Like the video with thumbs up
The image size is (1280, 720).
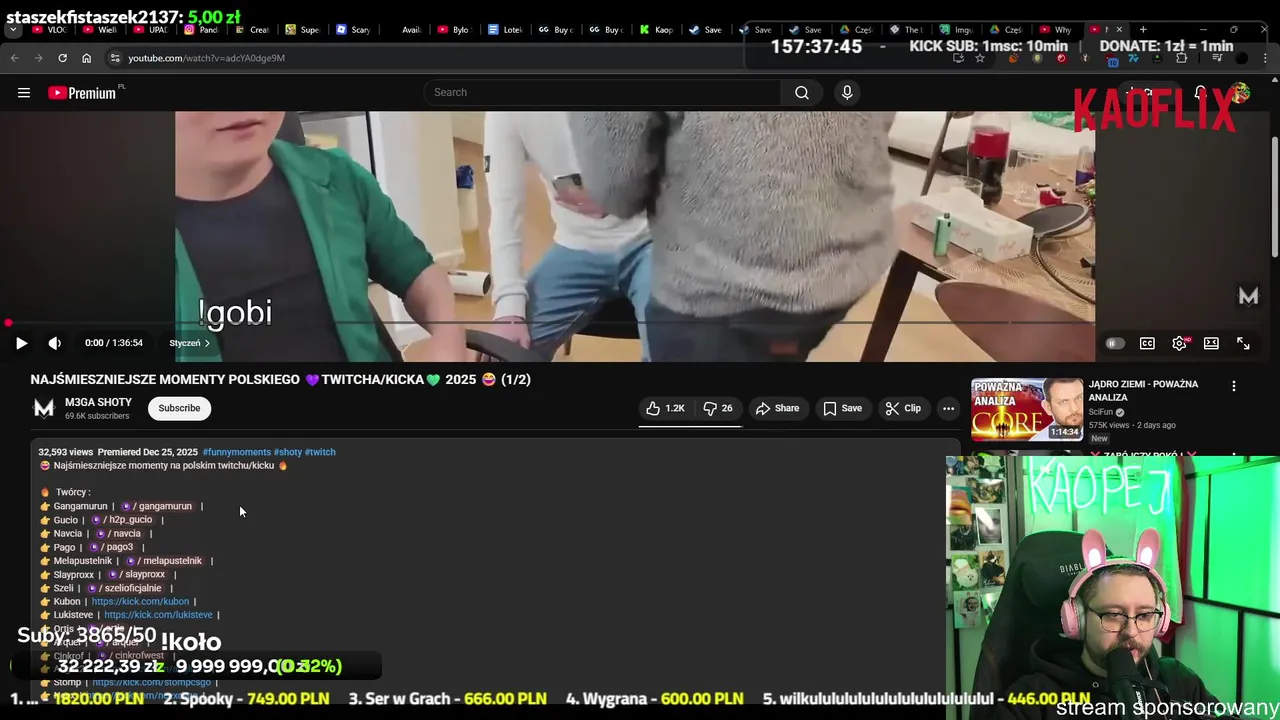[666, 408]
